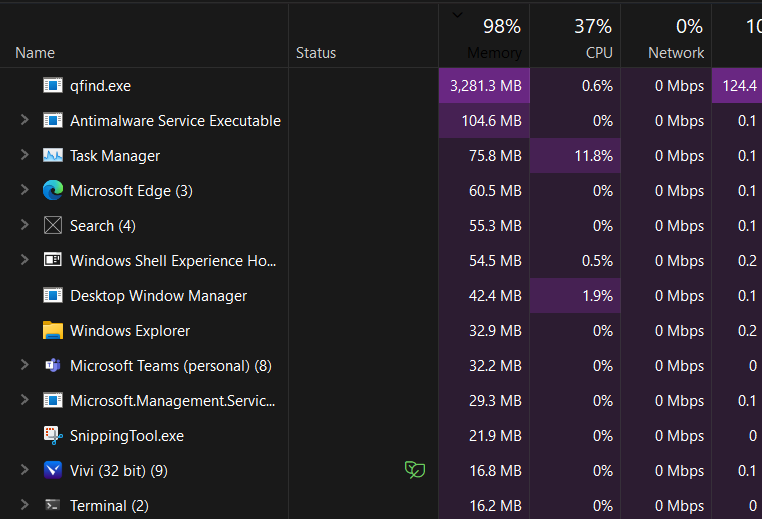Click the 54.5 MB memory cell
Screen dimensions: 762x519
tap(484, 260)
